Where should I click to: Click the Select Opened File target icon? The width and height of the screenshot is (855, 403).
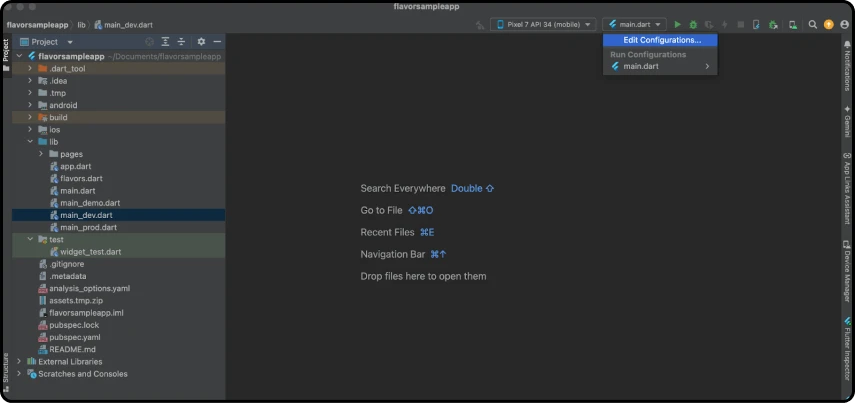149,42
